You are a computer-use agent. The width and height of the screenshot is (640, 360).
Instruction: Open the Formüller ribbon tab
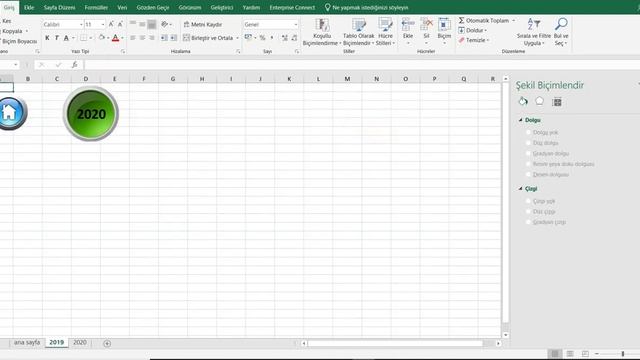(96, 7)
